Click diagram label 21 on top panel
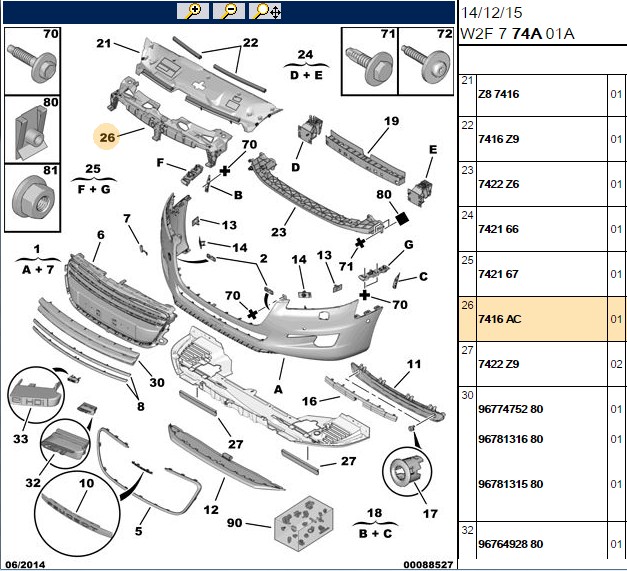627x571 pixels. tap(104, 43)
